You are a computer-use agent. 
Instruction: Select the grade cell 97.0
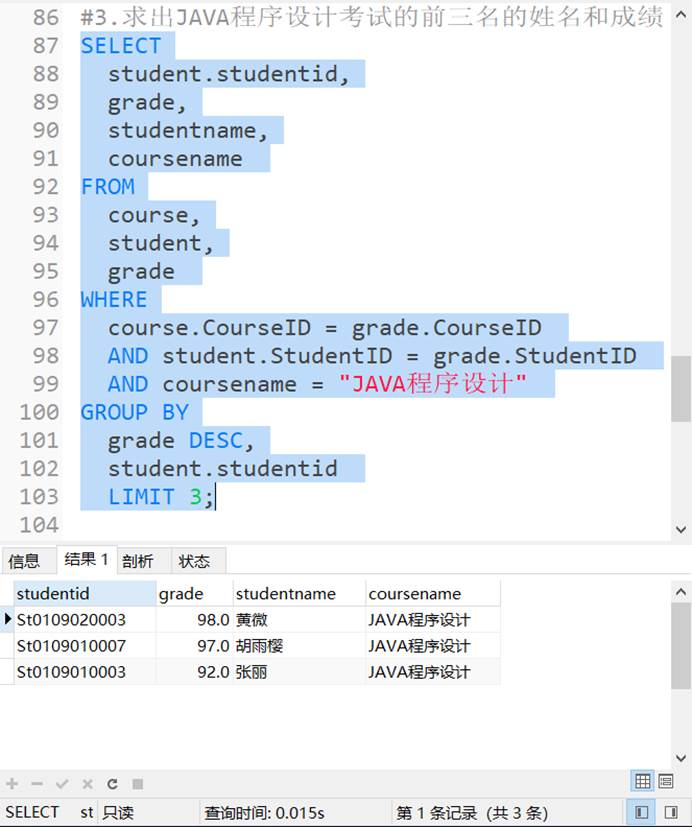[x=194, y=646]
